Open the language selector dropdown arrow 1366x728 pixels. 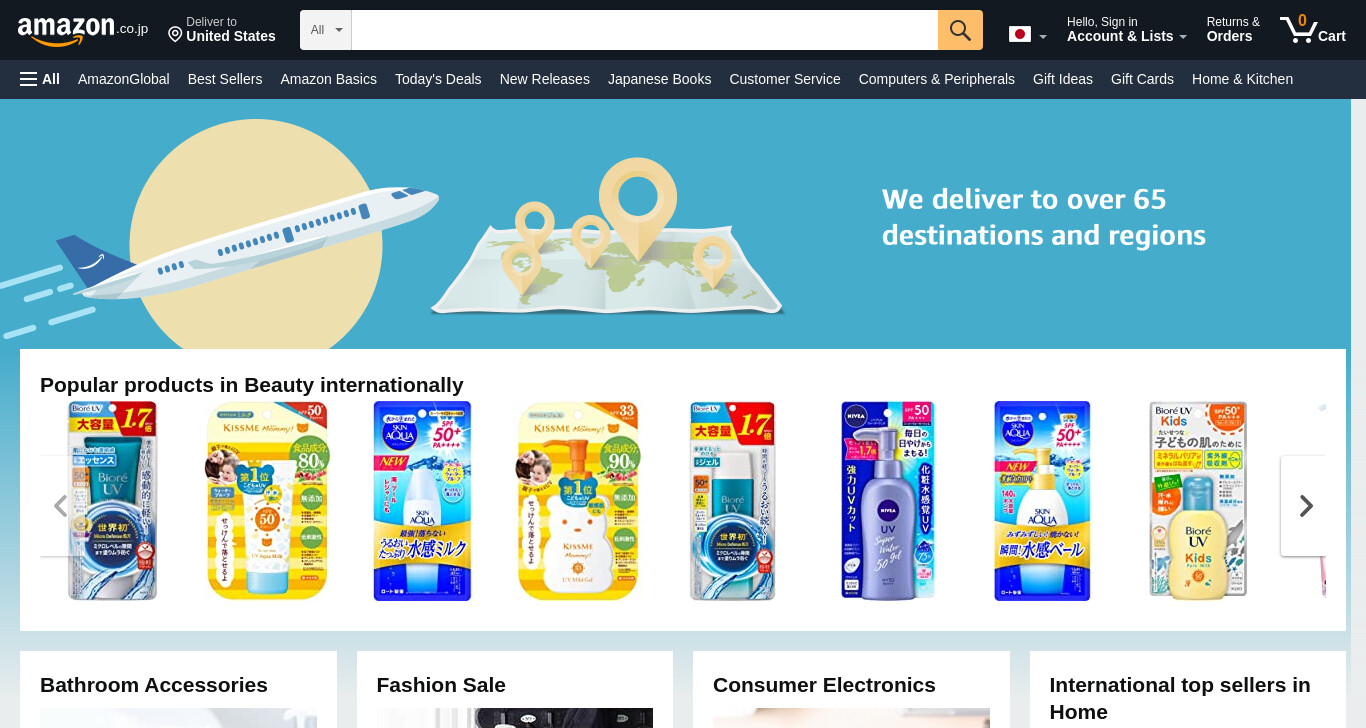pyautogui.click(x=1043, y=37)
